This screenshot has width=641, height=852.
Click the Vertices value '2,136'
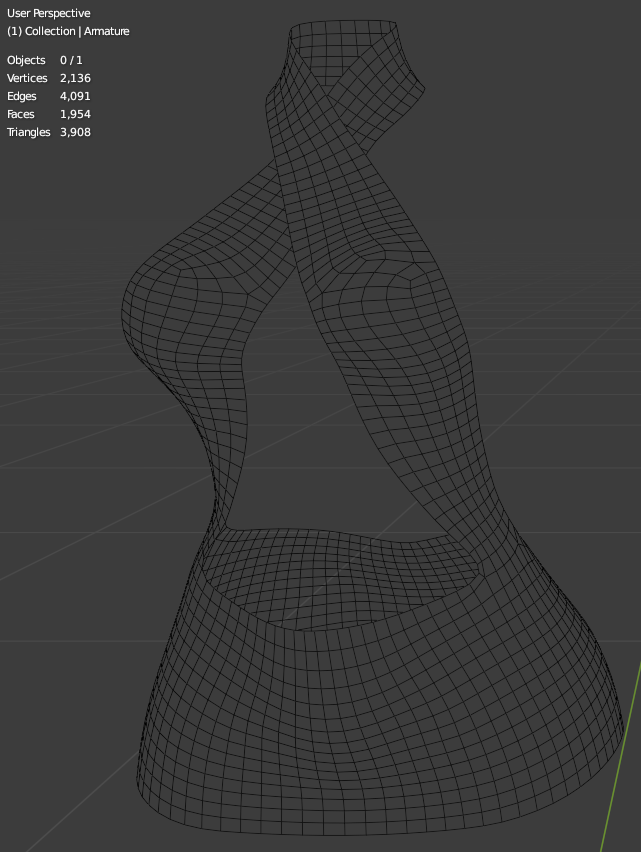tap(75, 78)
